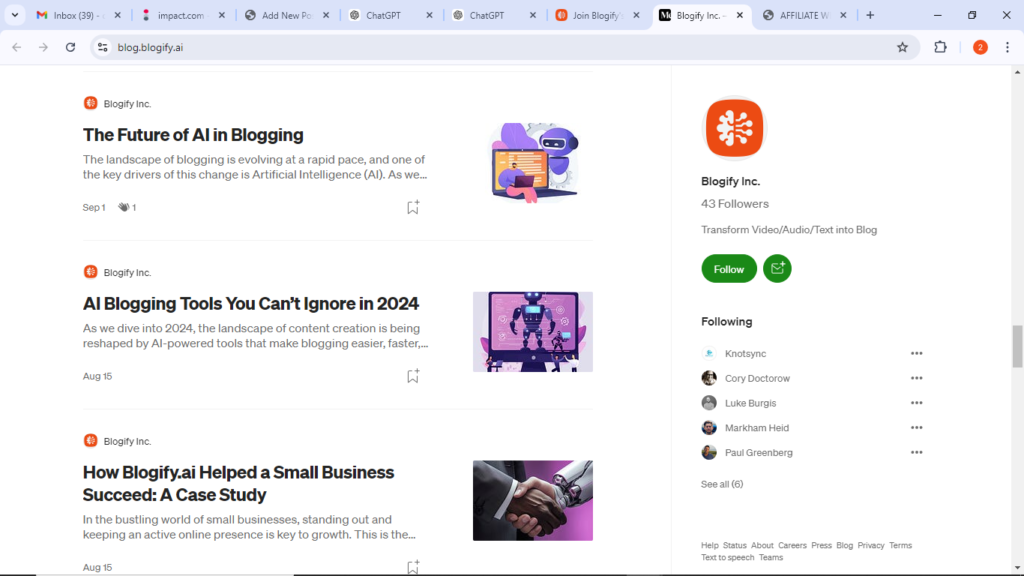
Task: Open Knotsync in Following list
Action: click(745, 353)
